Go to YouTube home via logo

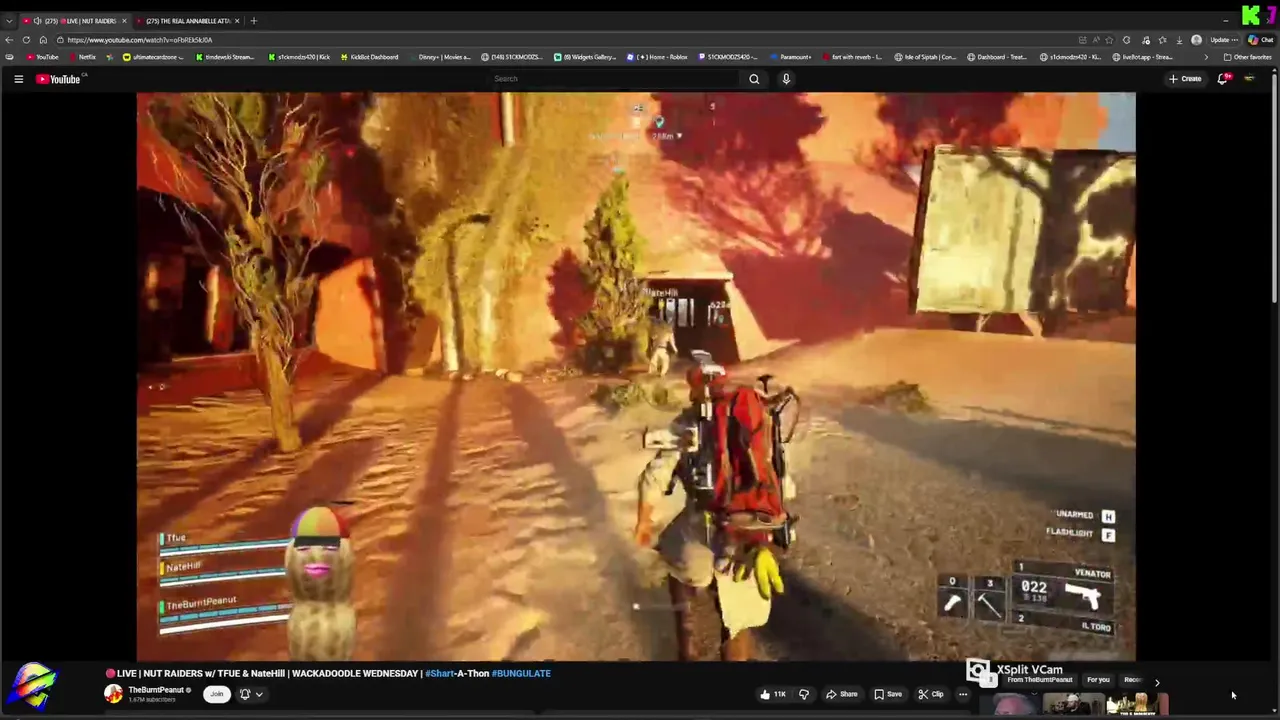[x=58, y=79]
